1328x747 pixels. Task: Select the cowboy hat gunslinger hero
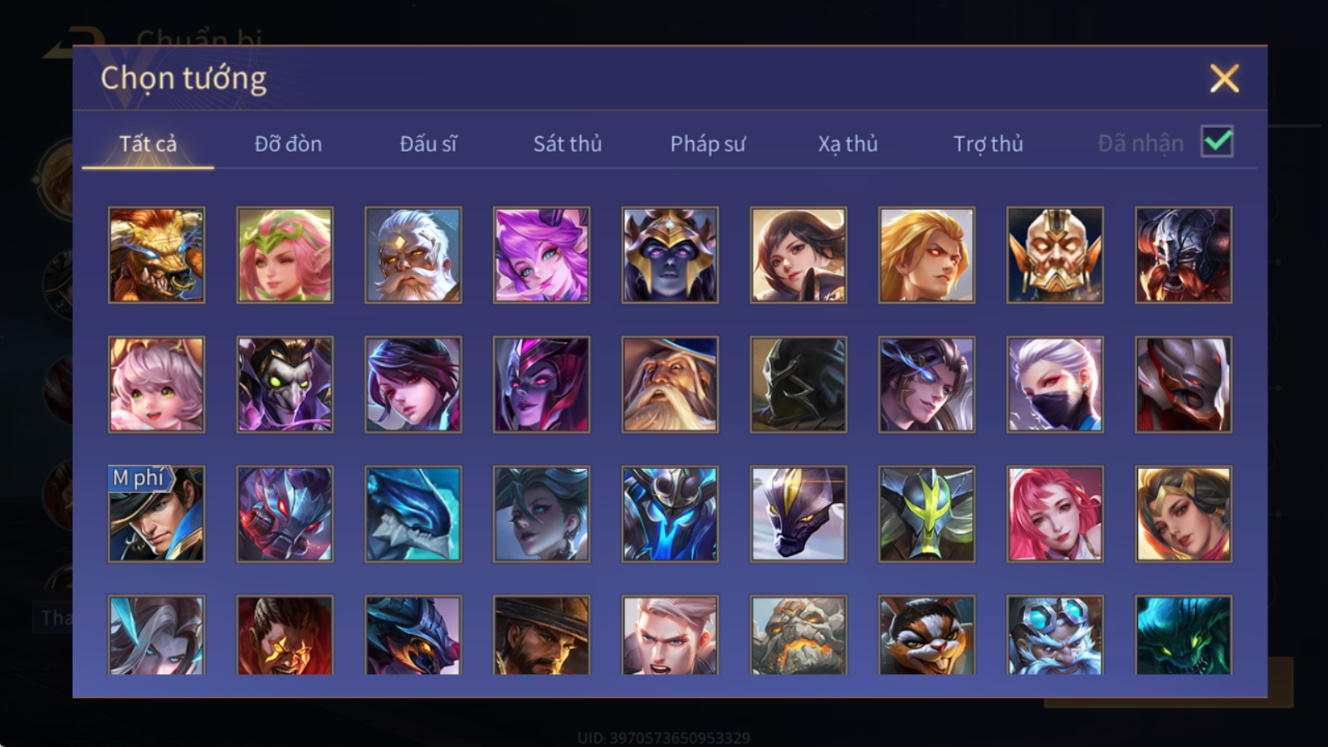tap(541, 636)
